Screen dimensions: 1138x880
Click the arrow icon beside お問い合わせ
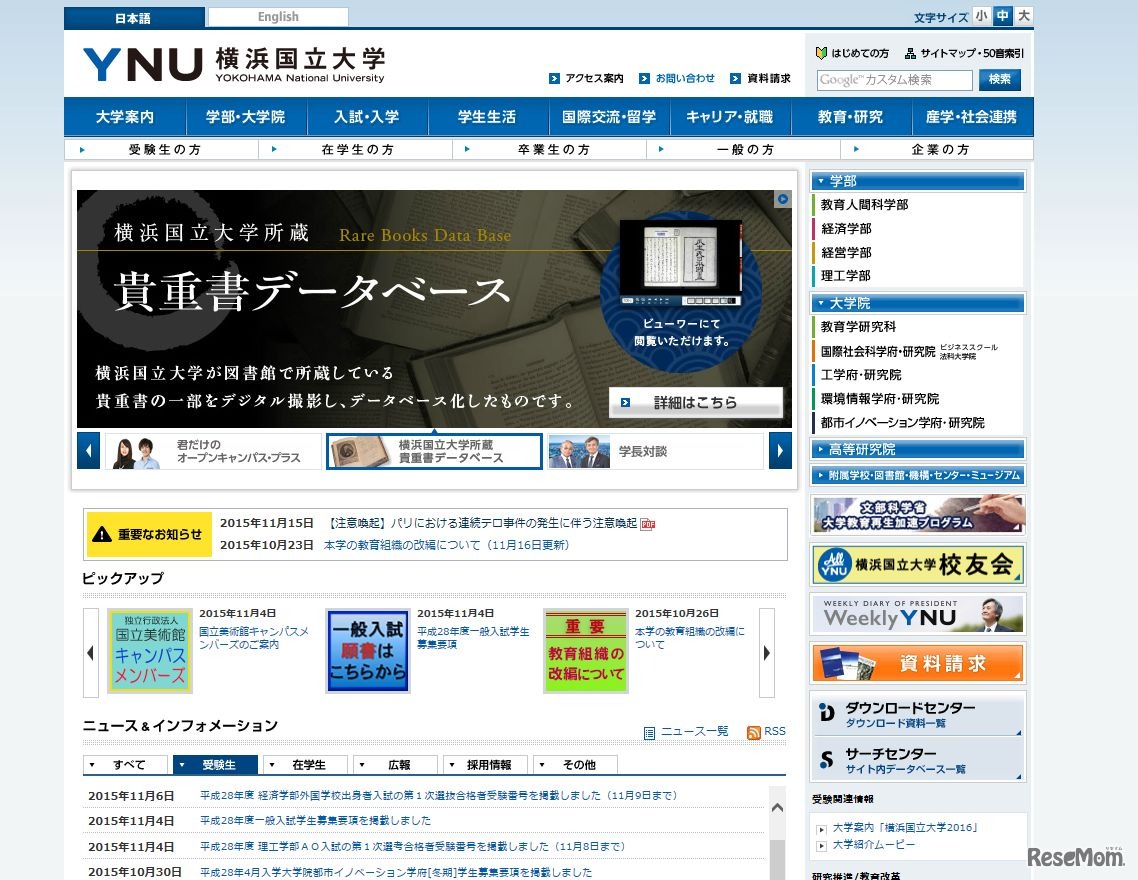(x=644, y=78)
